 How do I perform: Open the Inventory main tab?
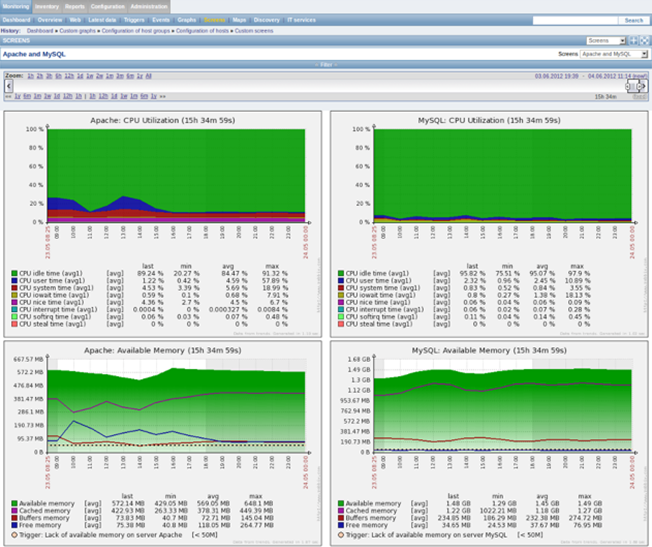47,6
